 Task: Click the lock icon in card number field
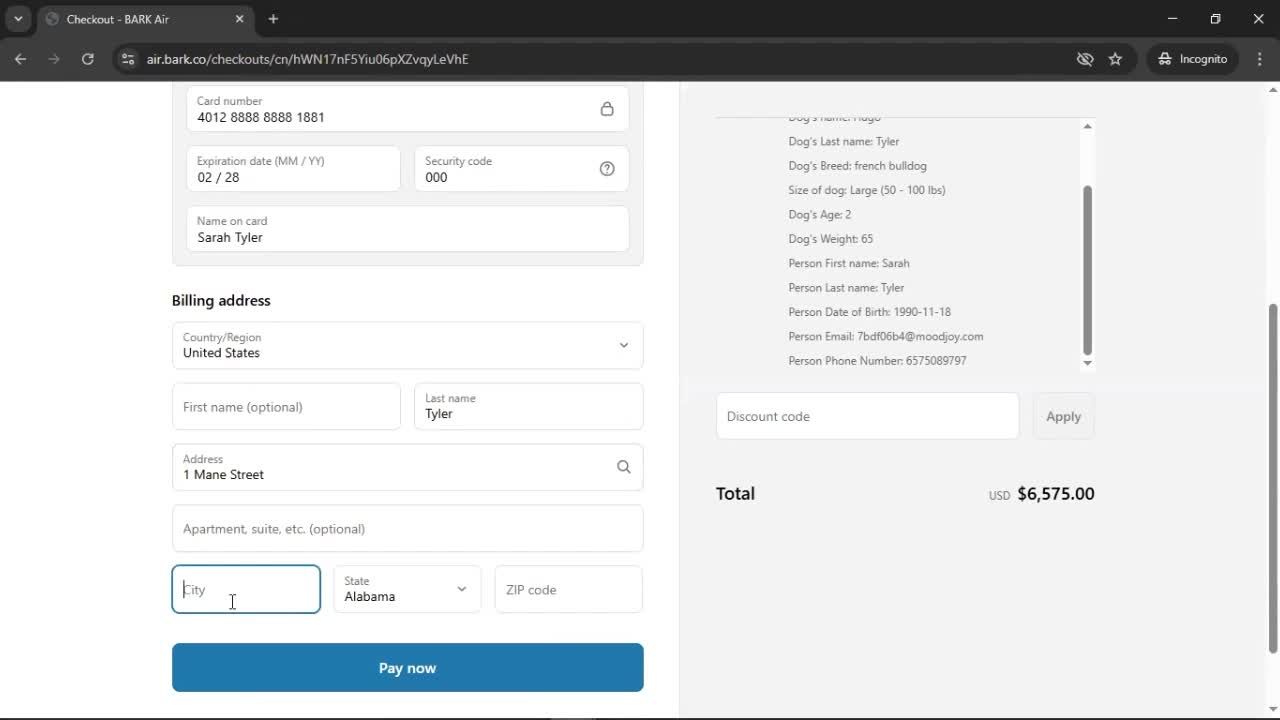tap(607, 109)
